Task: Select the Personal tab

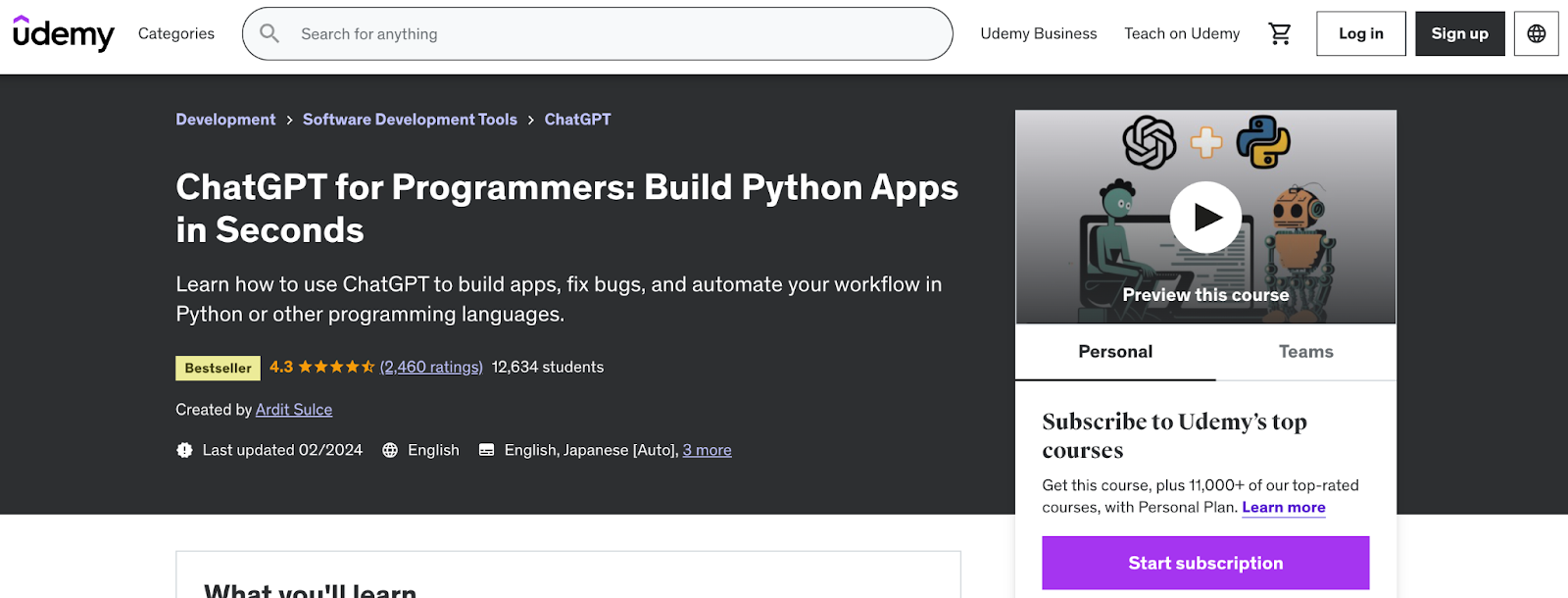Action: [1115, 352]
